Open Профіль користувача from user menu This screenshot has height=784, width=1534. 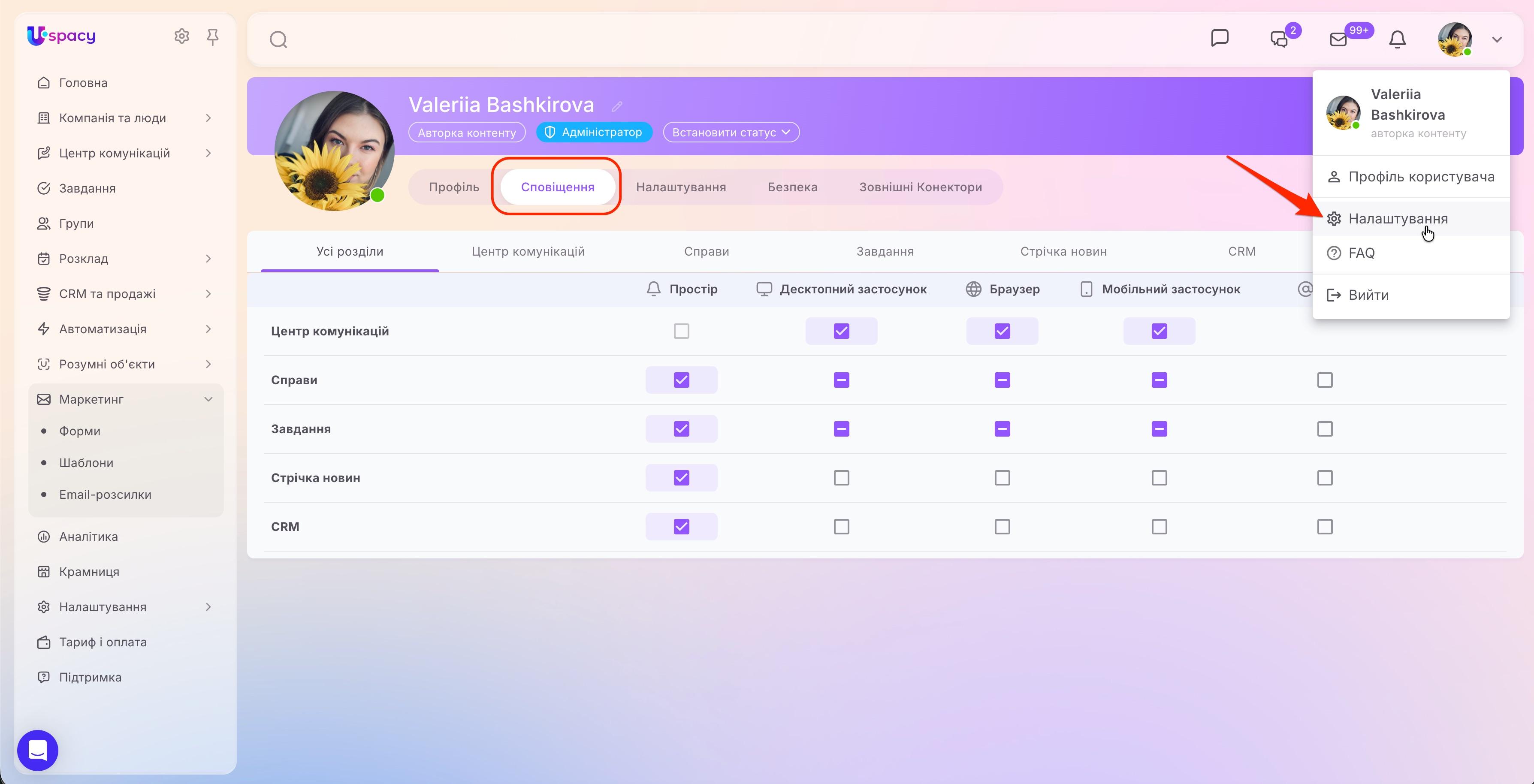click(1411, 177)
